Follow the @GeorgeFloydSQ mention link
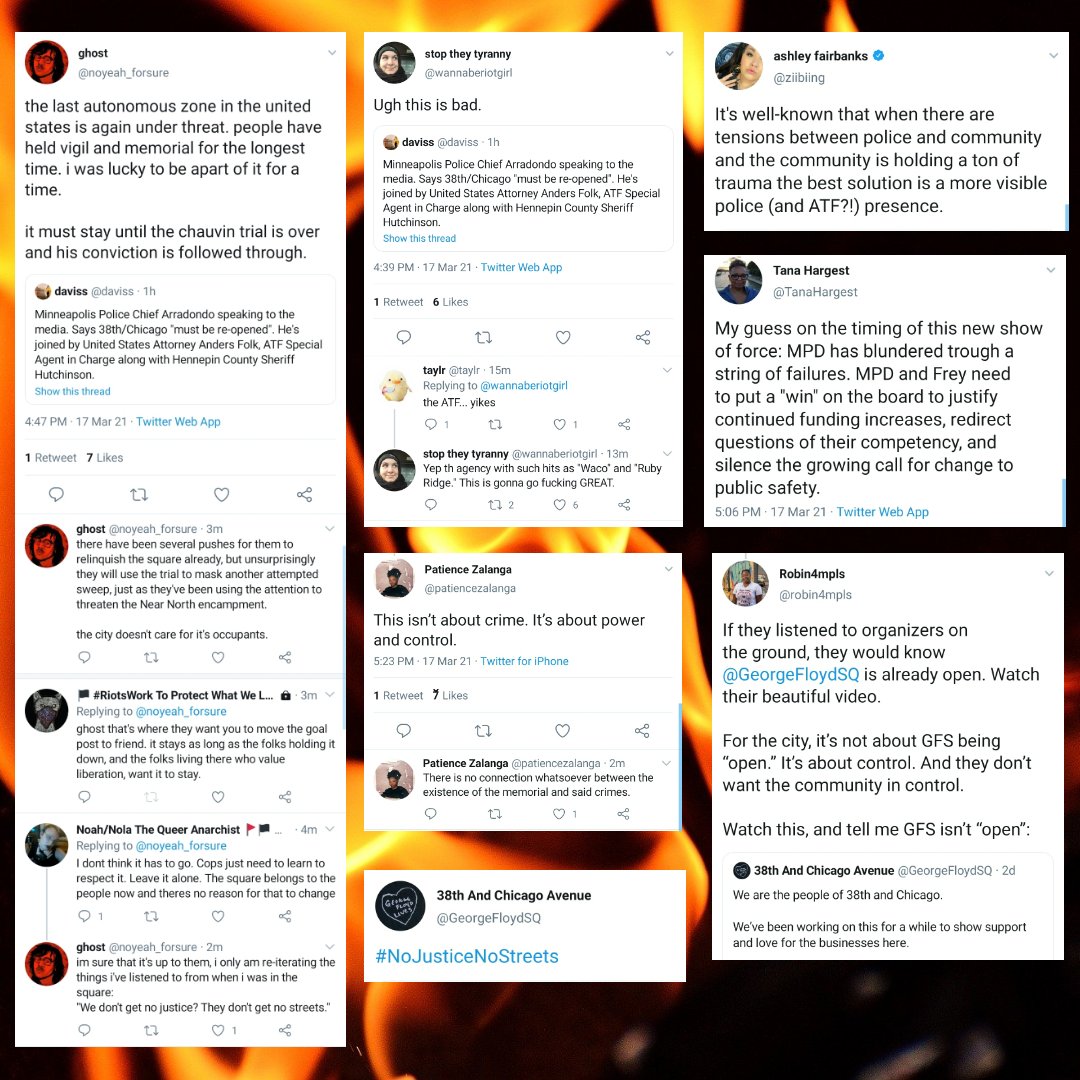This screenshot has width=1080, height=1080. pos(791,674)
